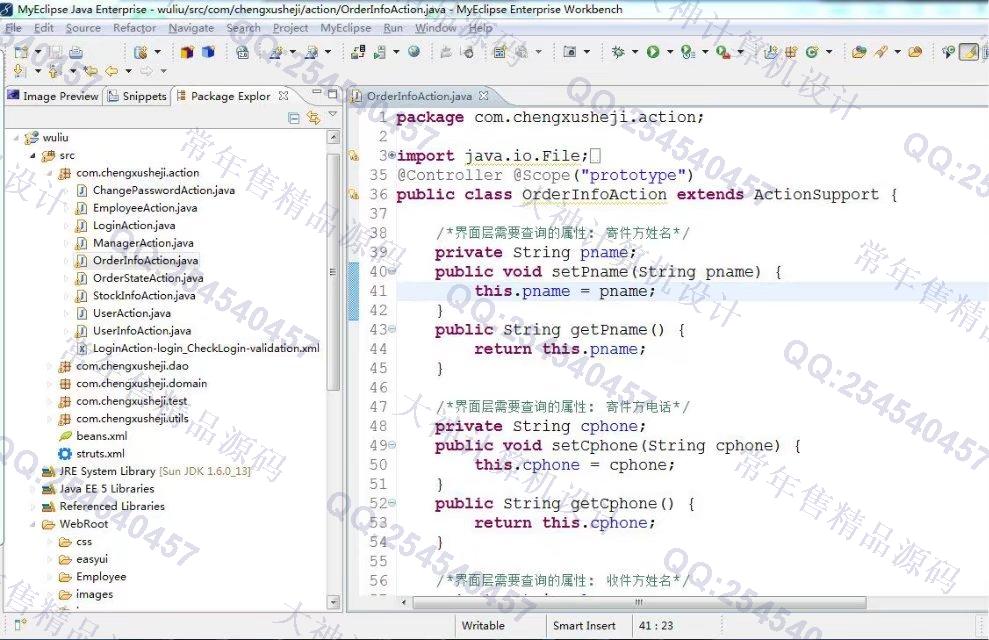Open the Refactor menu

coord(134,28)
